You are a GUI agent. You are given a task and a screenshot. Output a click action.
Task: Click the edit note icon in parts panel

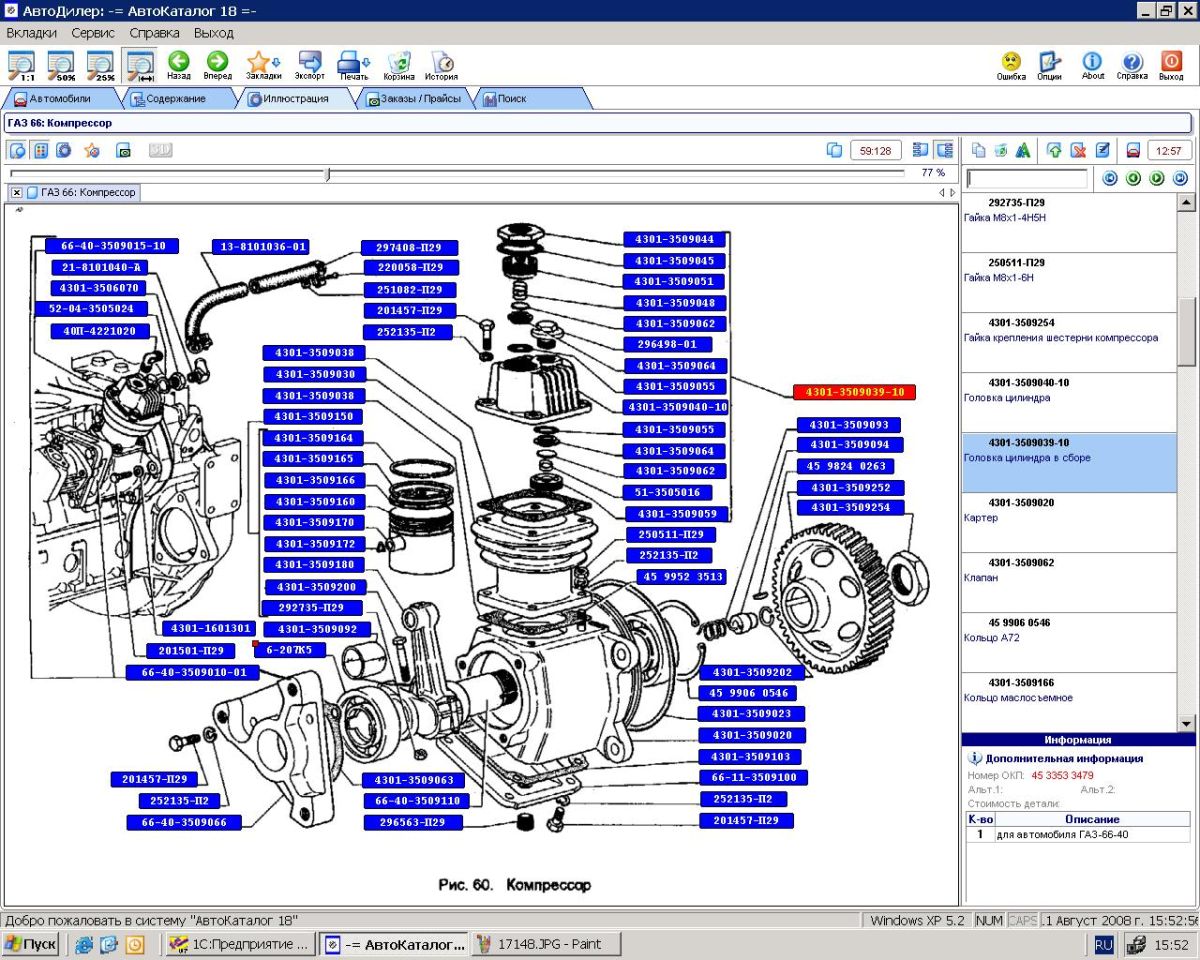coord(1102,150)
